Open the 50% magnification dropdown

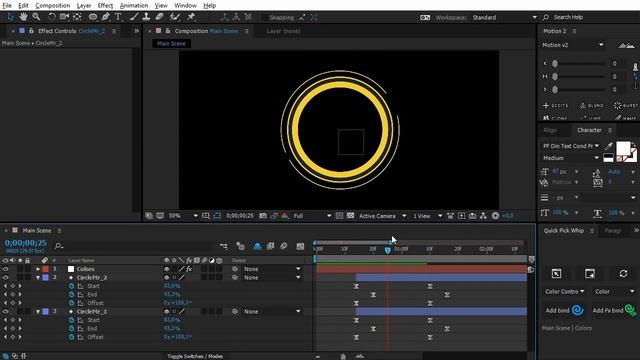[x=182, y=216]
